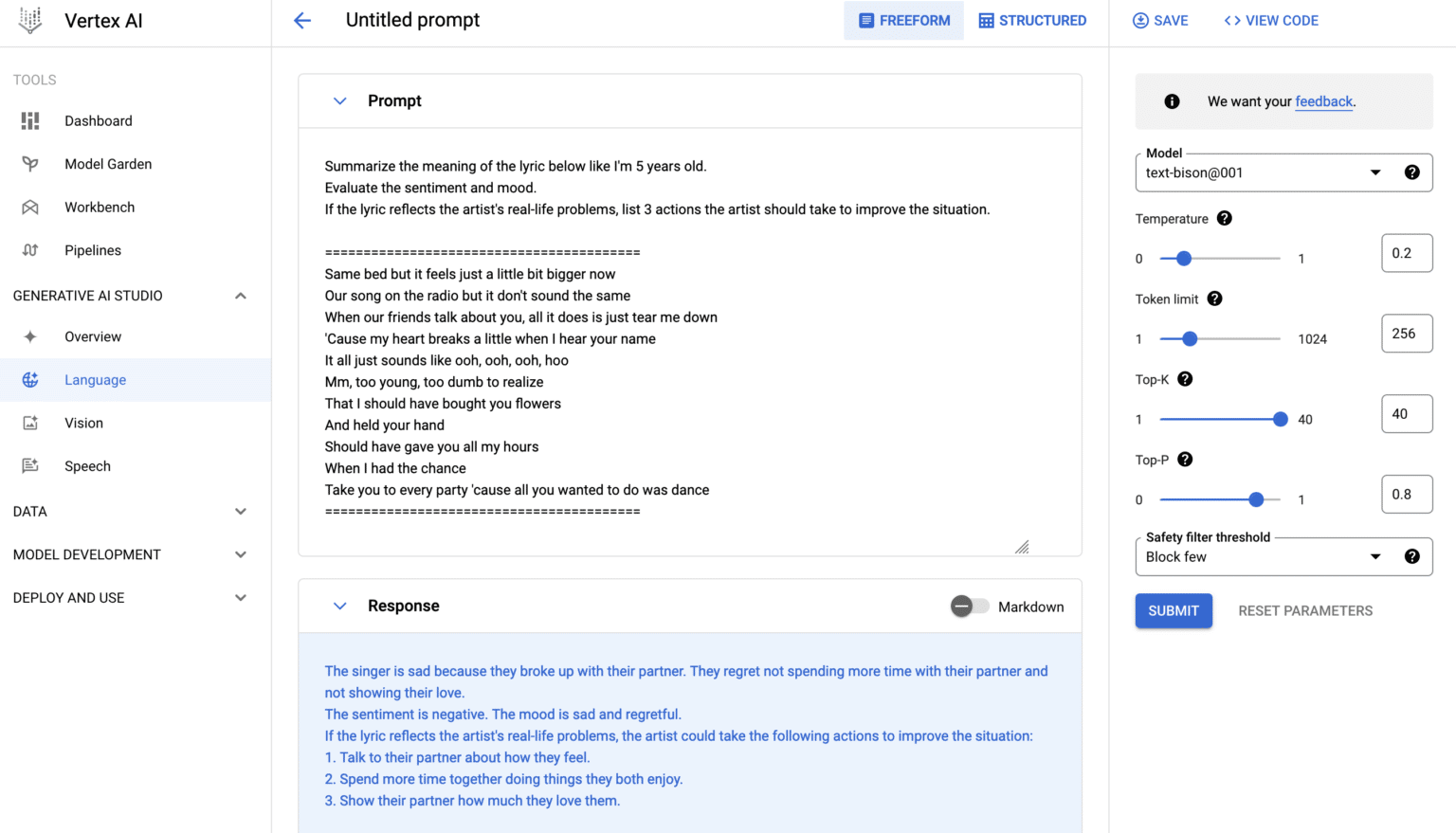The width and height of the screenshot is (1456, 833).
Task: Open the Workbench tool
Action: (x=100, y=208)
